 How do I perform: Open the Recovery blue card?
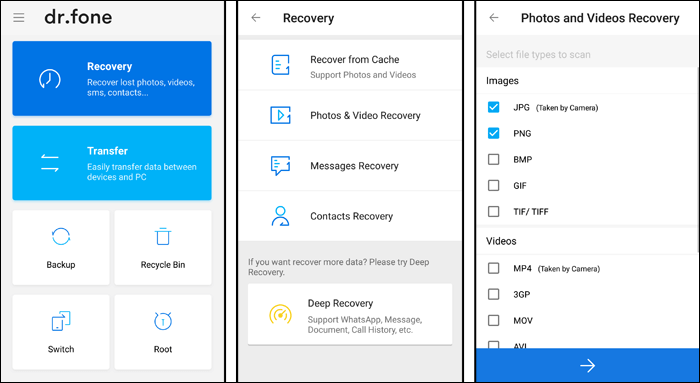pyautogui.click(x=112, y=79)
